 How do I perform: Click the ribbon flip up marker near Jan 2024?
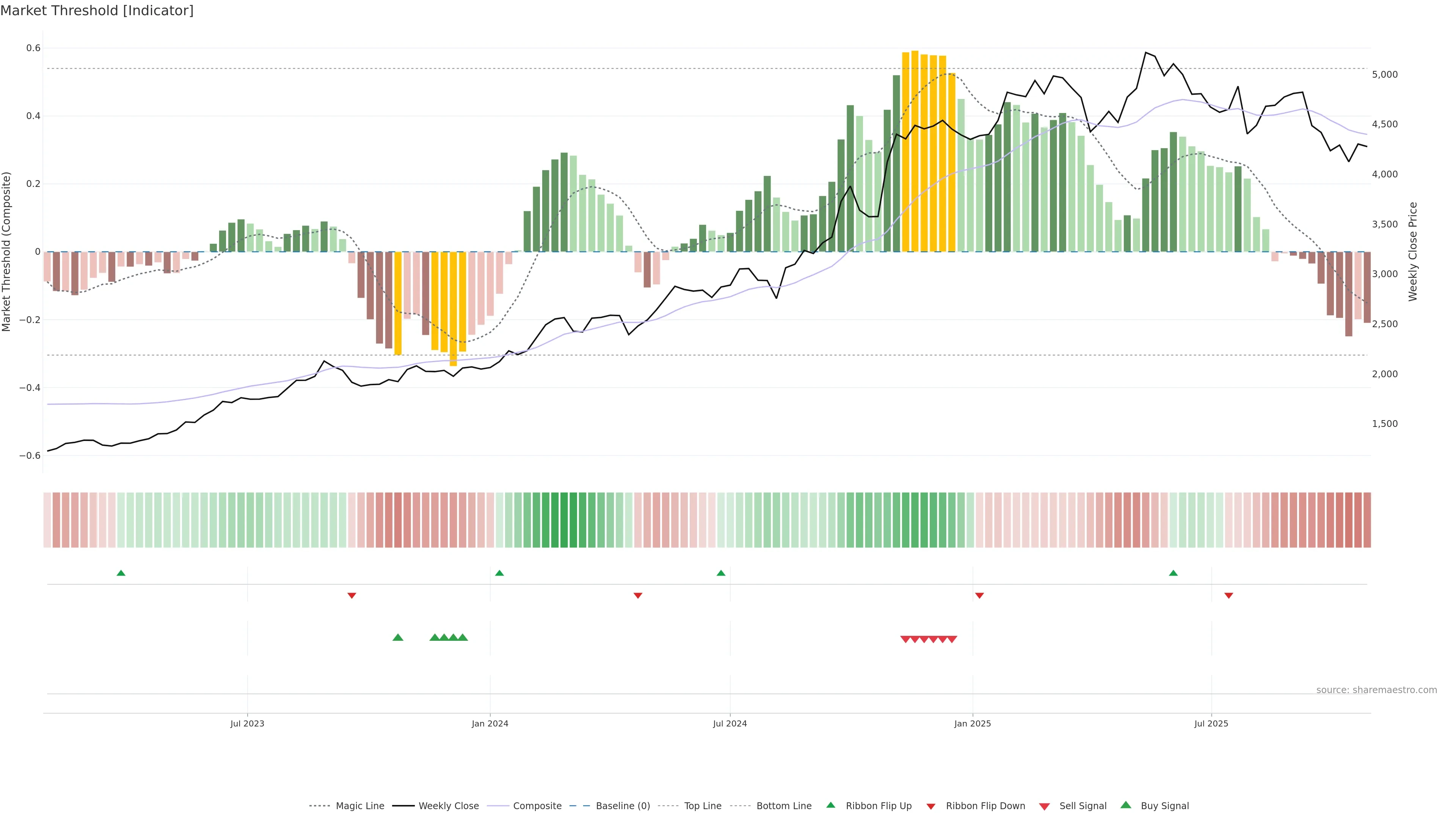point(499,573)
